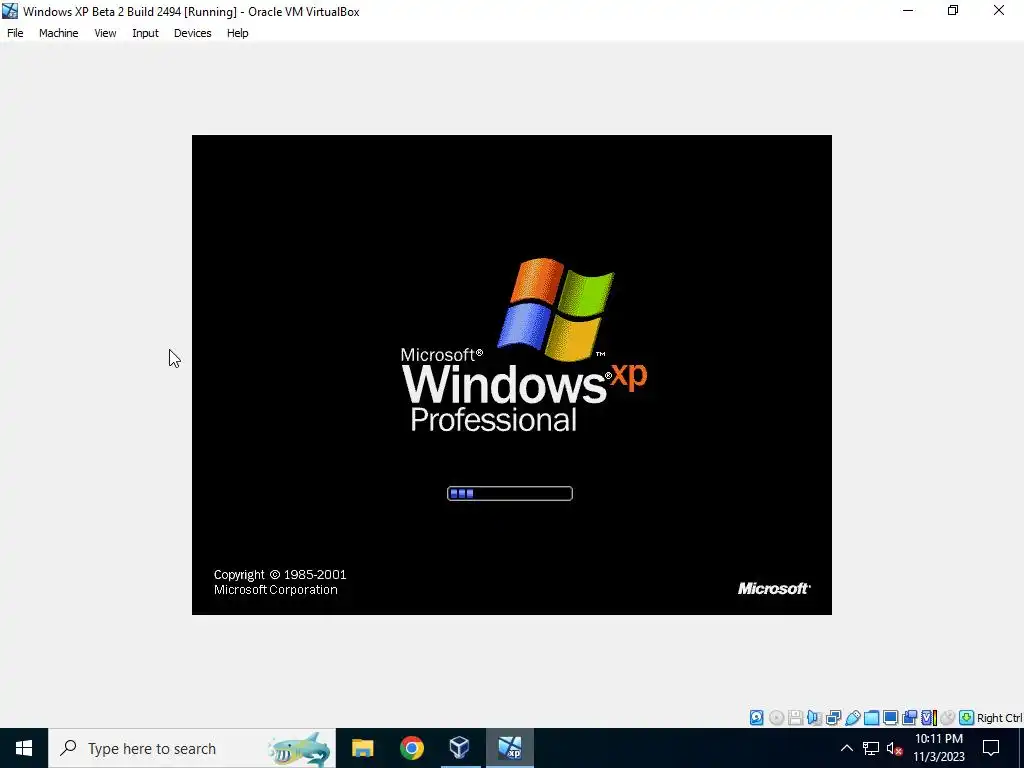1024x768 pixels.
Task: Open the Help menu
Action: (237, 33)
